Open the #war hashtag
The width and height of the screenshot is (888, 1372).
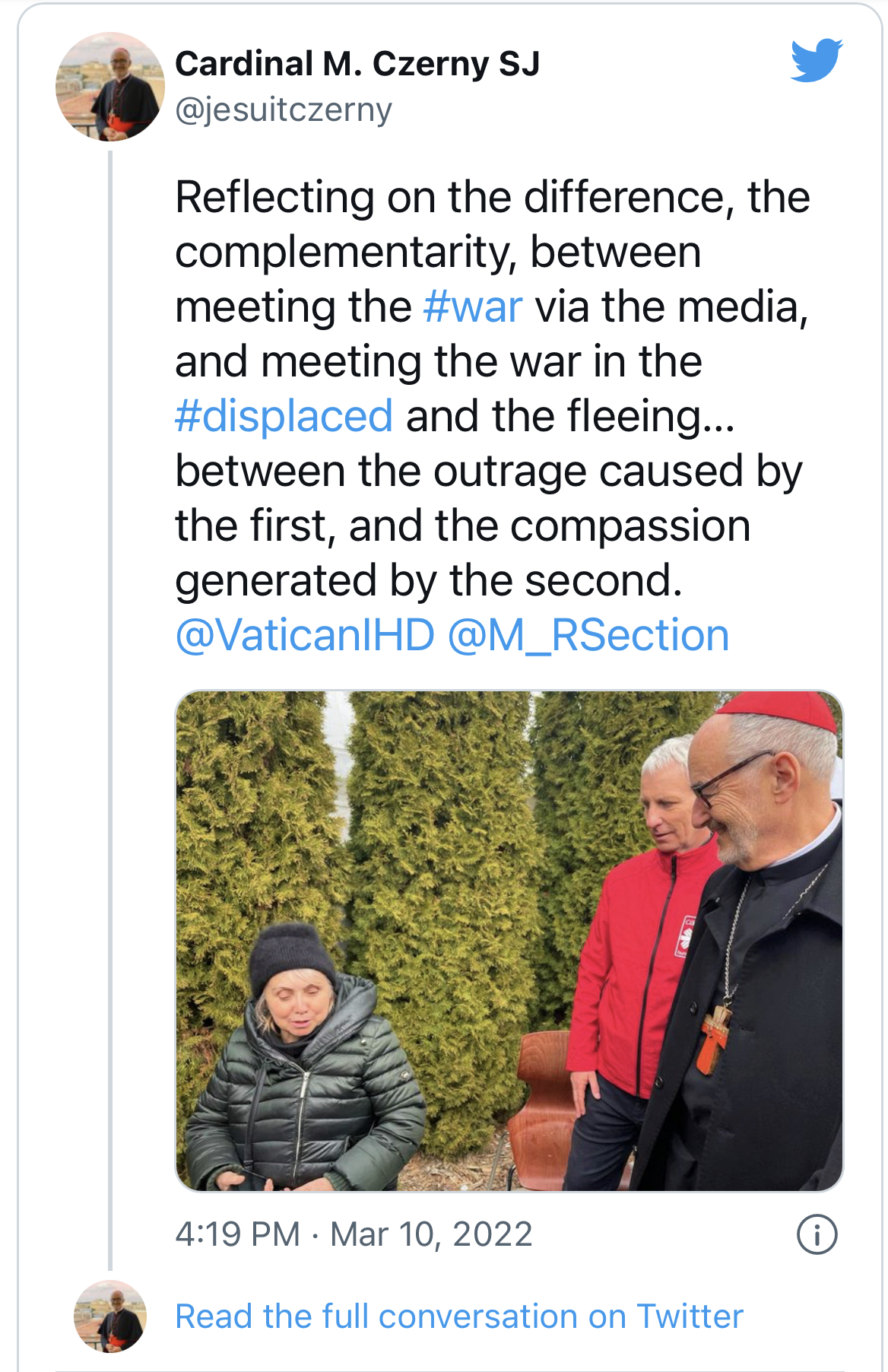click(x=473, y=306)
